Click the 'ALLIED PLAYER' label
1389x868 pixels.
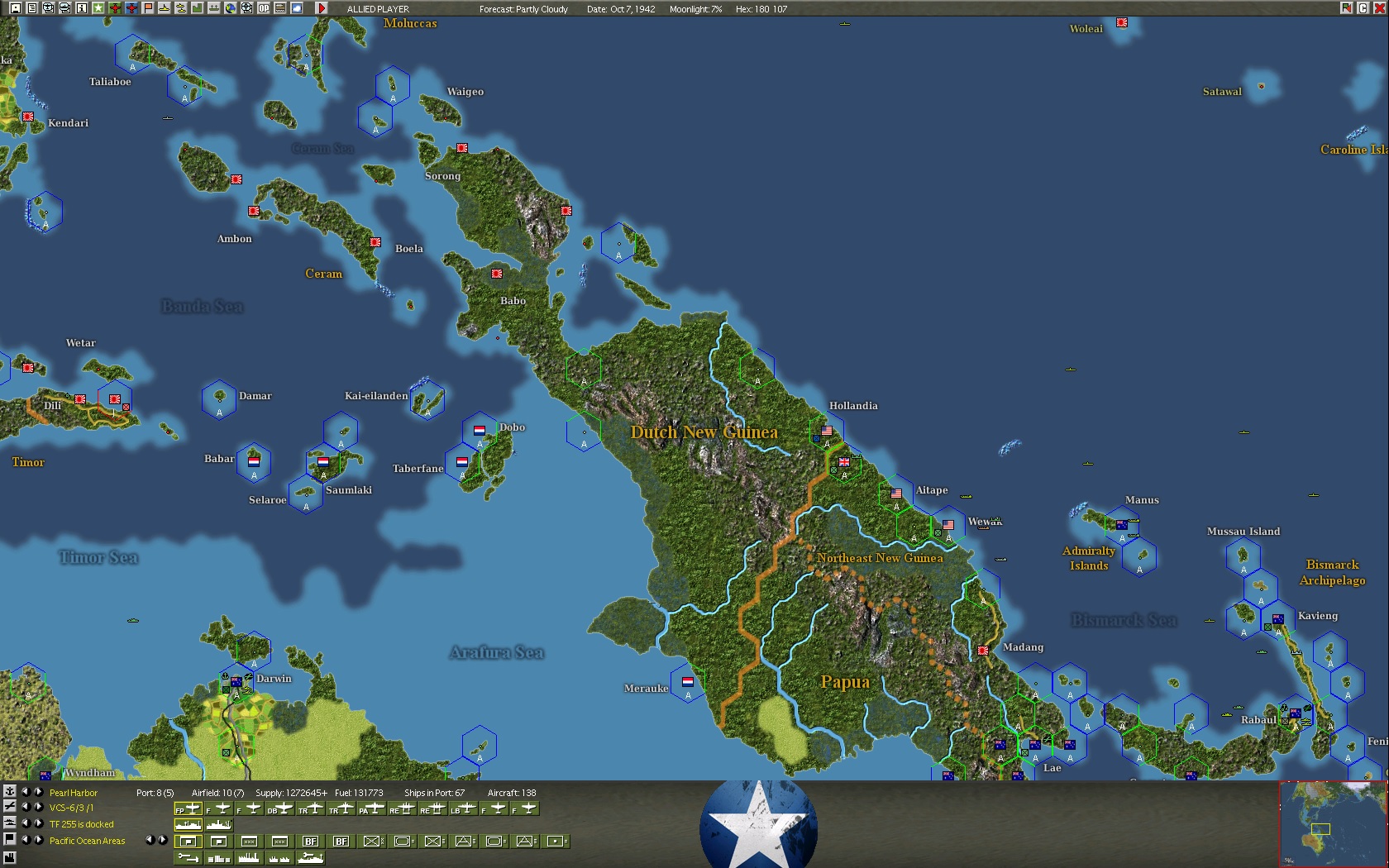pyautogui.click(x=378, y=9)
